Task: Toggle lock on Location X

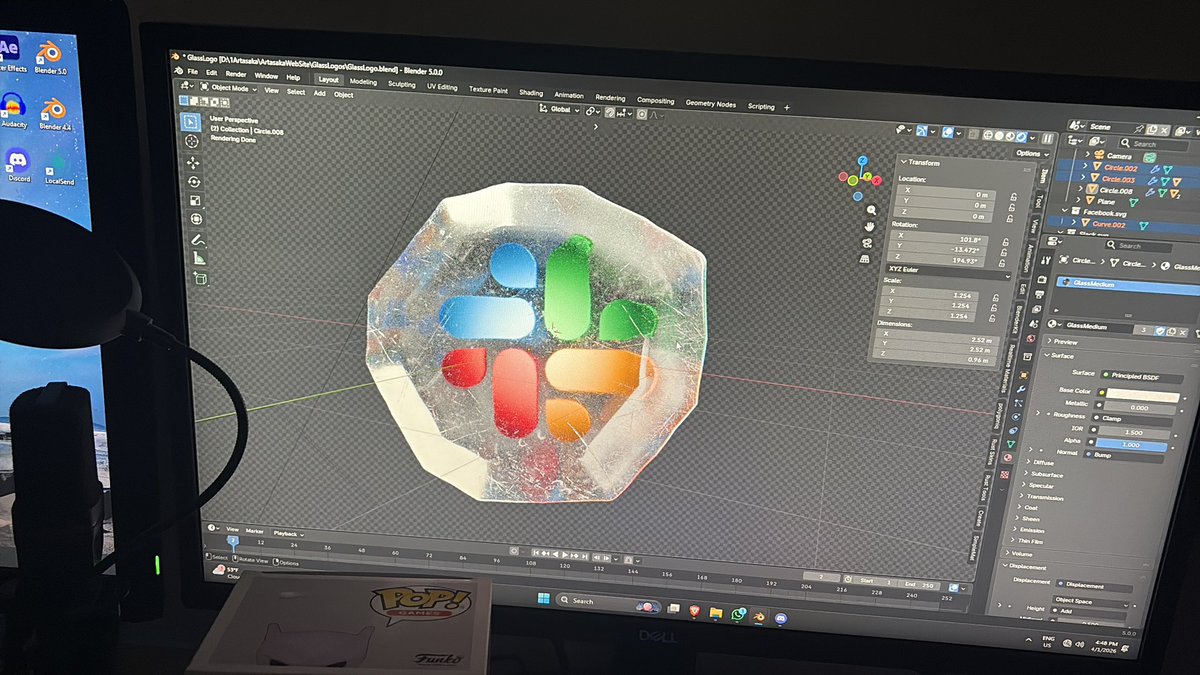Action: tap(1014, 196)
